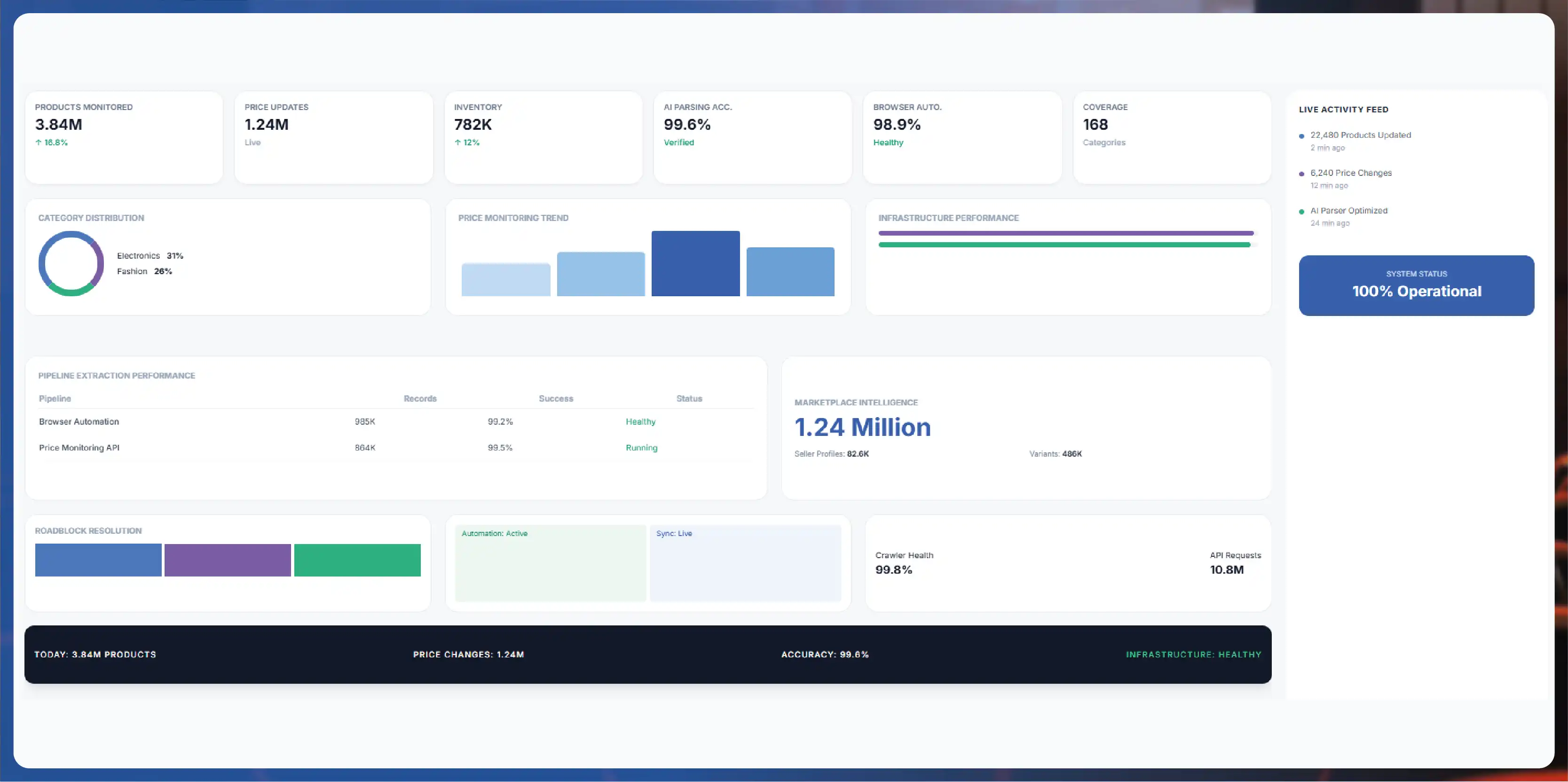The width and height of the screenshot is (1568, 782).
Task: Open the Sync: Live panel
Action: pyautogui.click(x=746, y=563)
